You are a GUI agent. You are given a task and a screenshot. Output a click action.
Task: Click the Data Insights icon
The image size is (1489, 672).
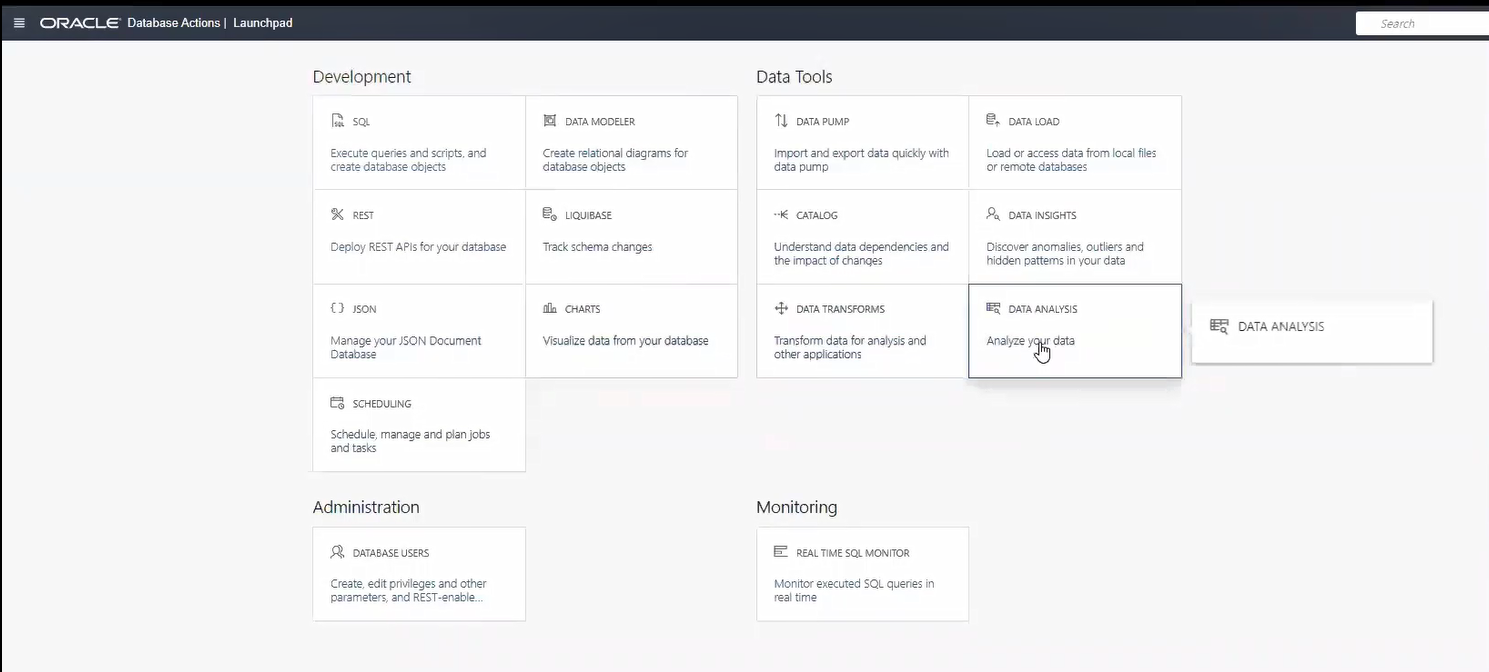993,215
